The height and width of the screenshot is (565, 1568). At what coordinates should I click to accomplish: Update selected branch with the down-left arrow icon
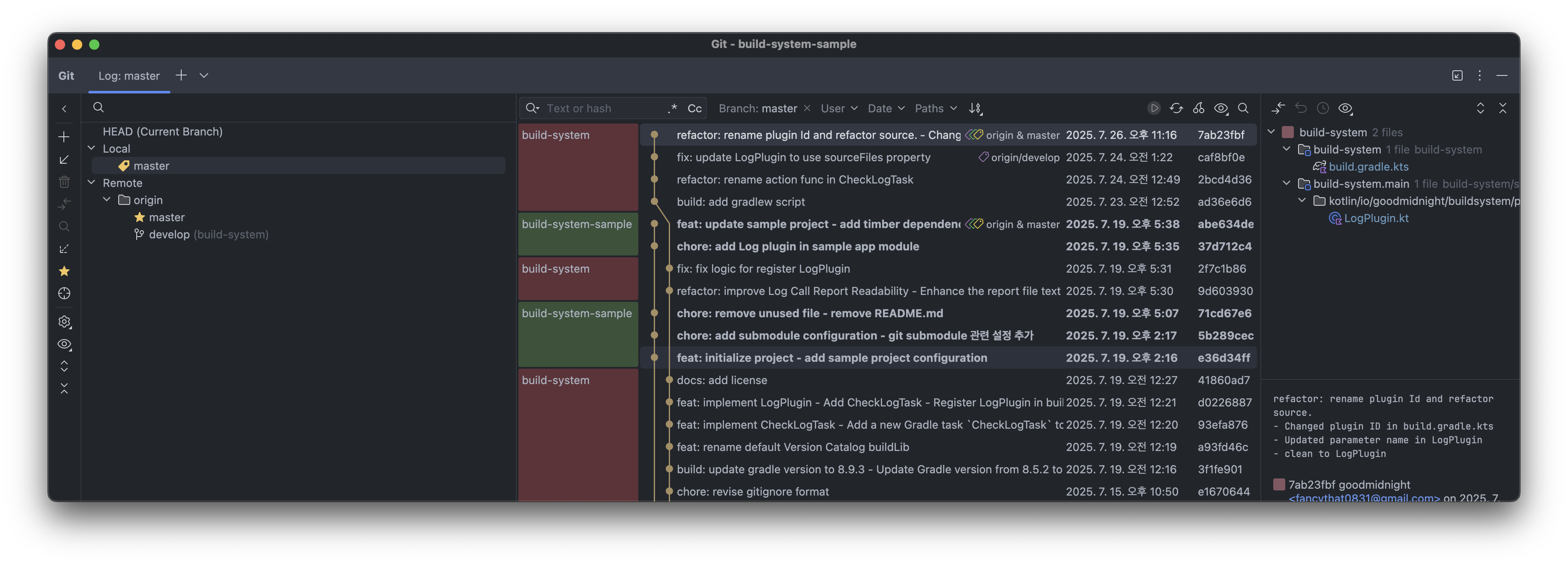64,159
